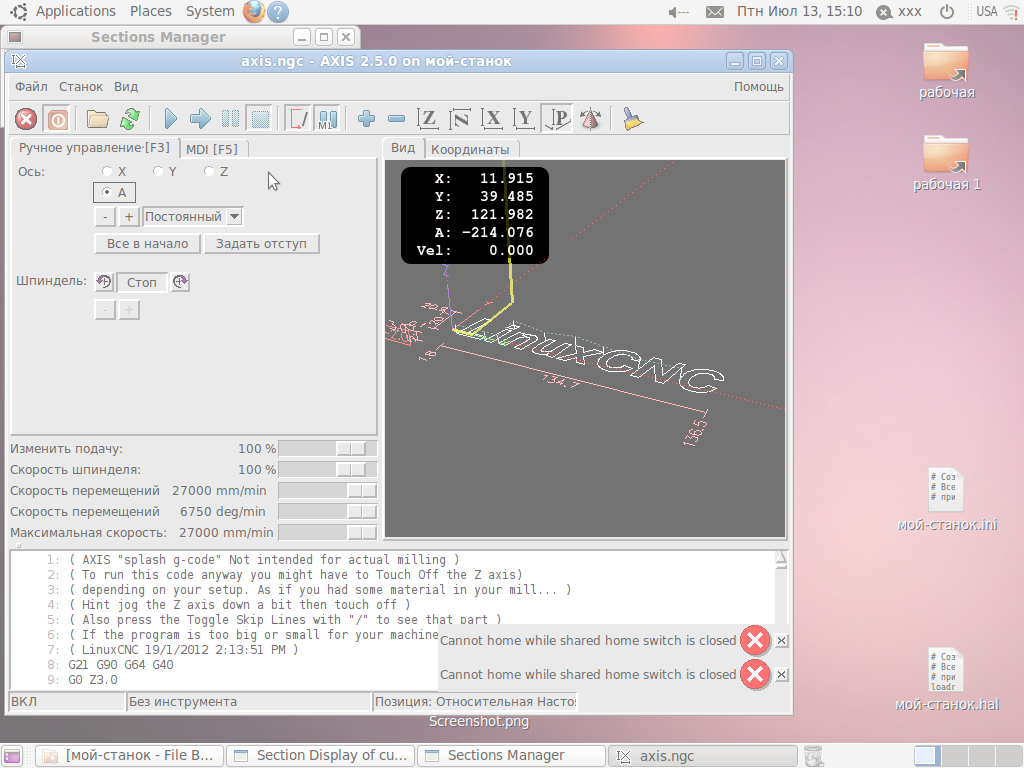The height and width of the screenshot is (768, 1024).
Task: Open Places menu in top panel
Action: click(x=150, y=11)
